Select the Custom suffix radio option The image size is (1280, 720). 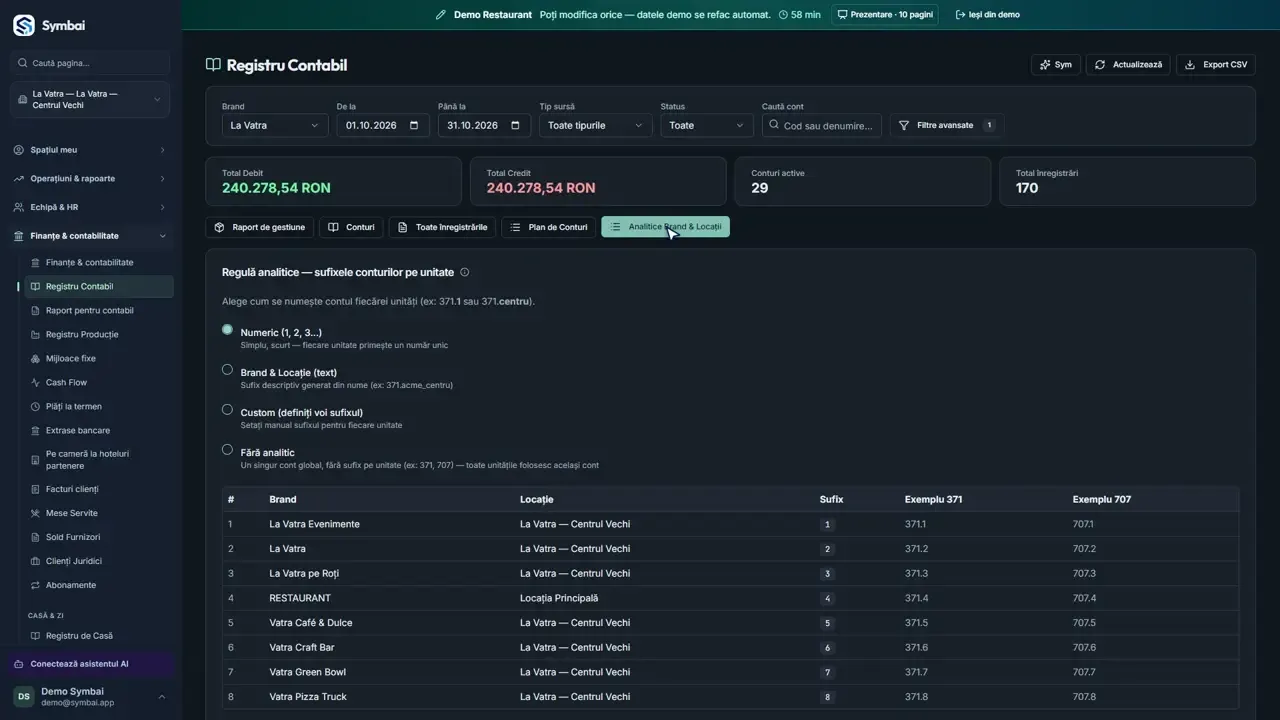coord(228,410)
